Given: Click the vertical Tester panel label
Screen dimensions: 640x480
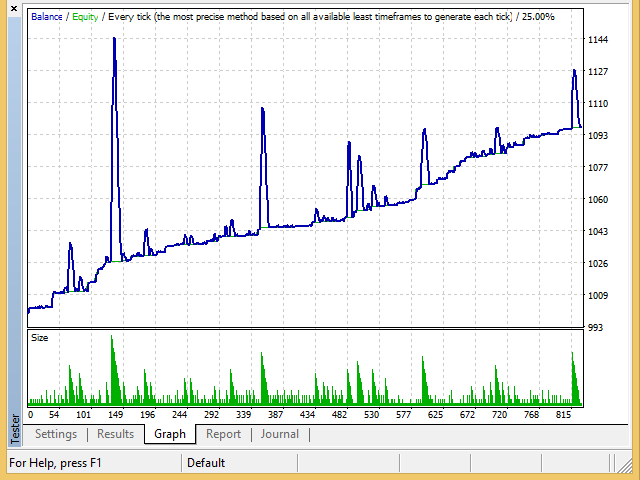Looking at the screenshot, I should 13,427.
